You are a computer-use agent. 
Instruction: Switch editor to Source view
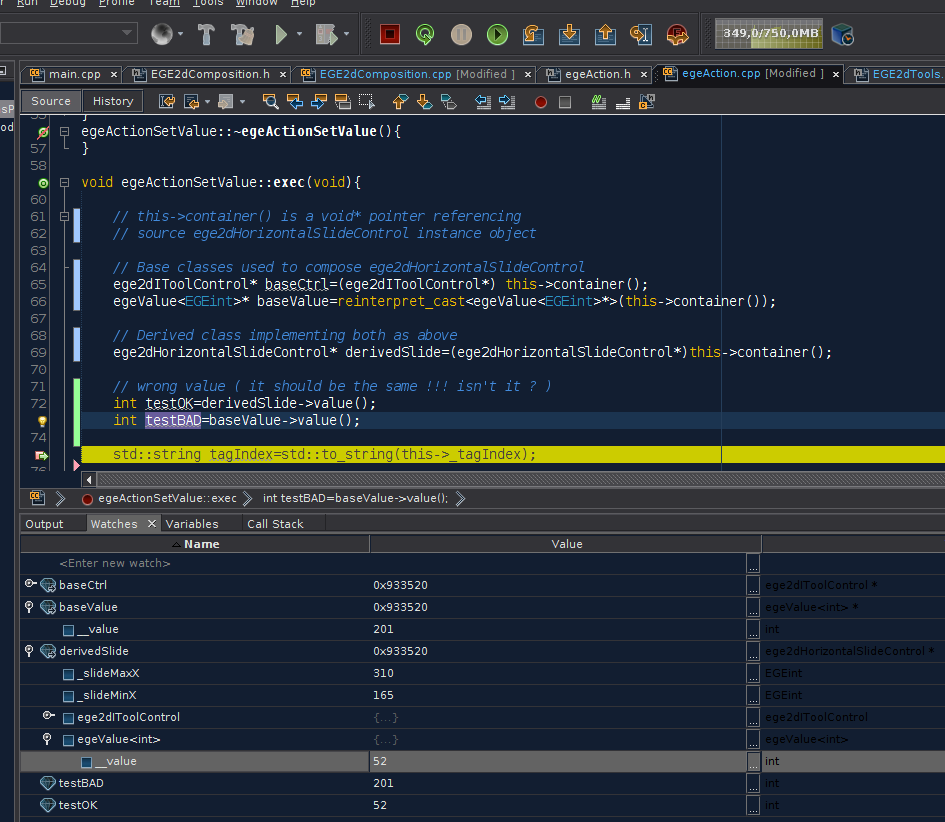[x=51, y=101]
